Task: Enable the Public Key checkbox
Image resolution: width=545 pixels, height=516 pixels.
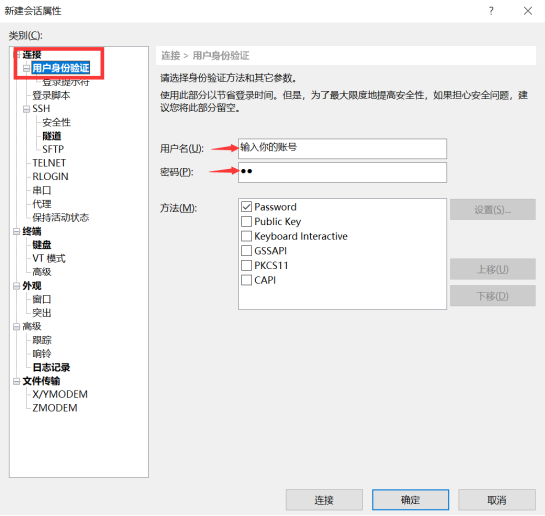Action: pyautogui.click(x=246, y=221)
